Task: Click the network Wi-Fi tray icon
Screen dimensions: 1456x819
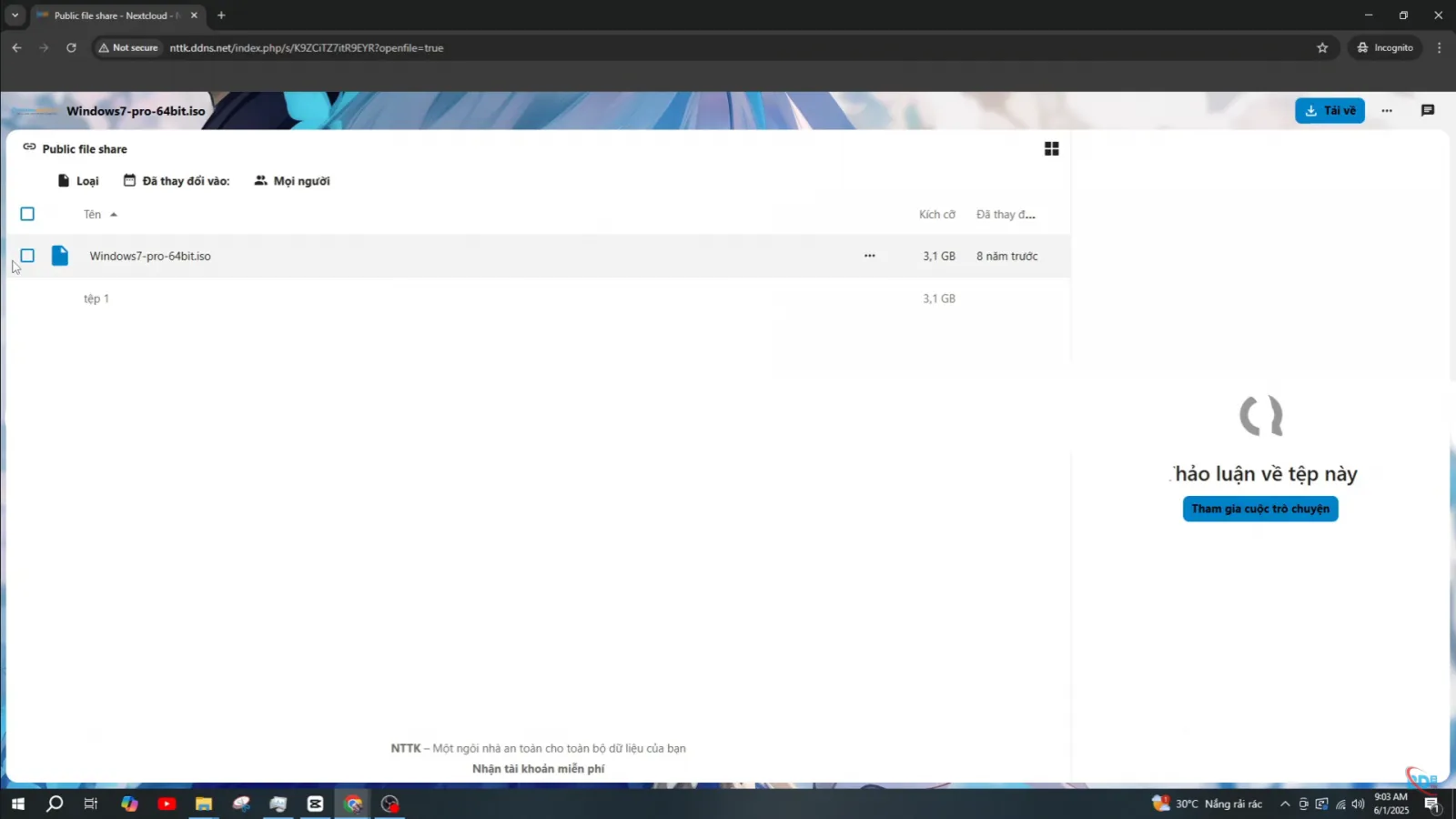Action: tap(1340, 804)
